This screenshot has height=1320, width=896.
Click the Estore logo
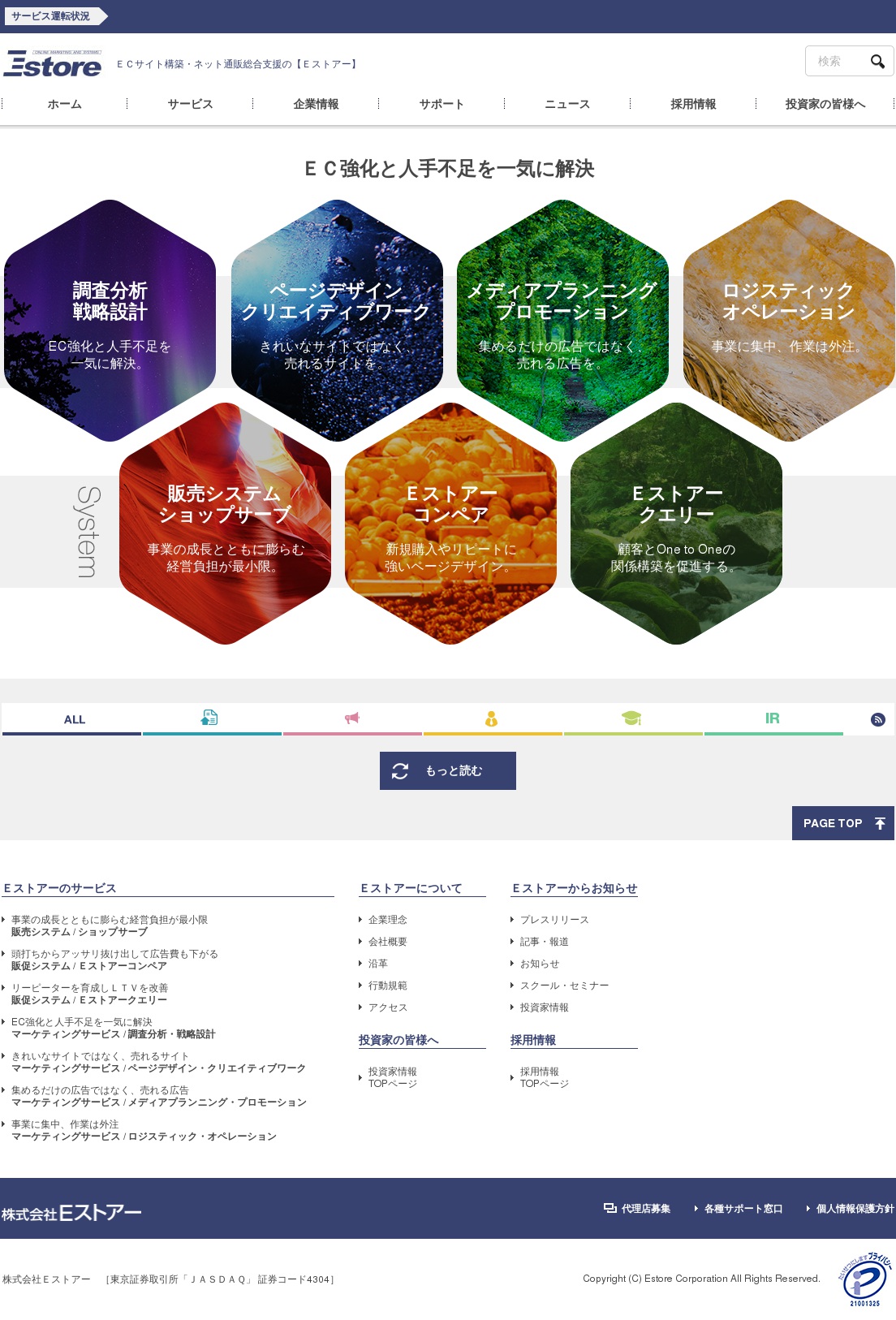pos(53,63)
